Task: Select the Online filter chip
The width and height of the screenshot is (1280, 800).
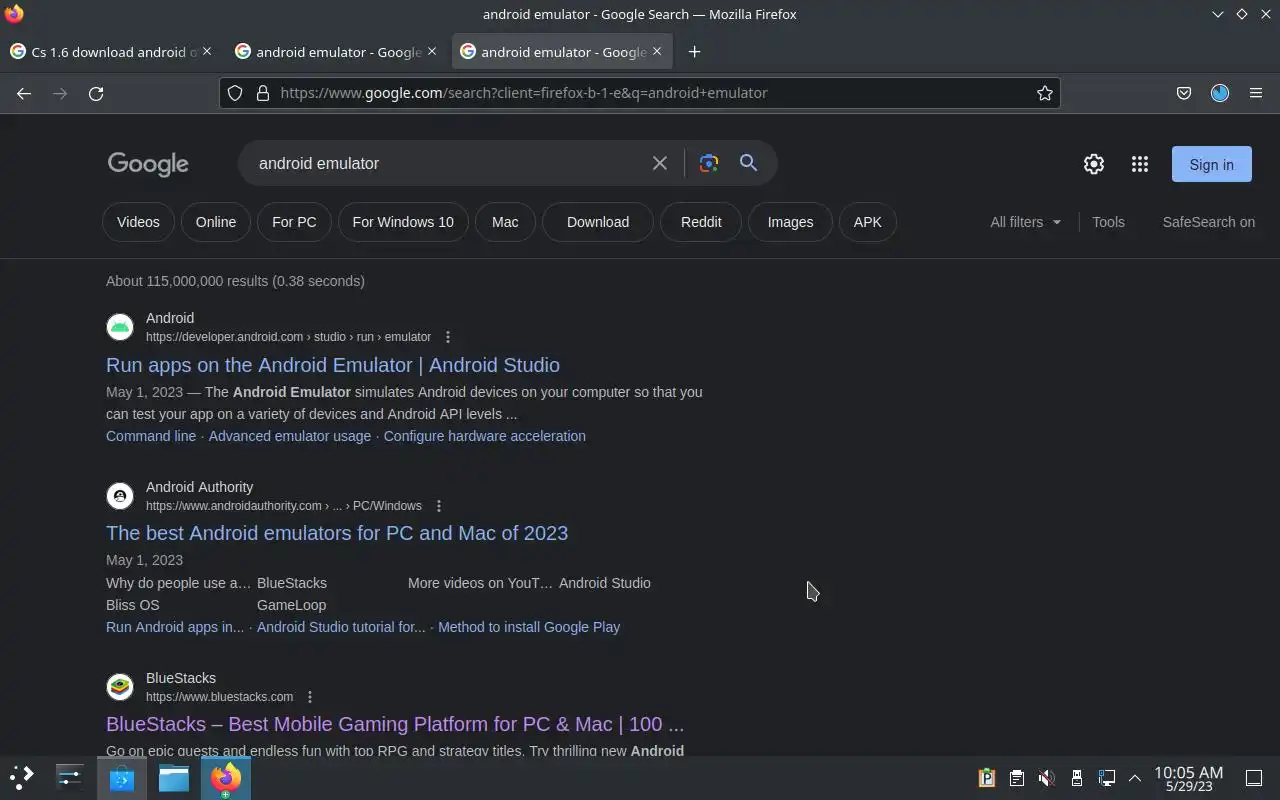Action: (216, 222)
